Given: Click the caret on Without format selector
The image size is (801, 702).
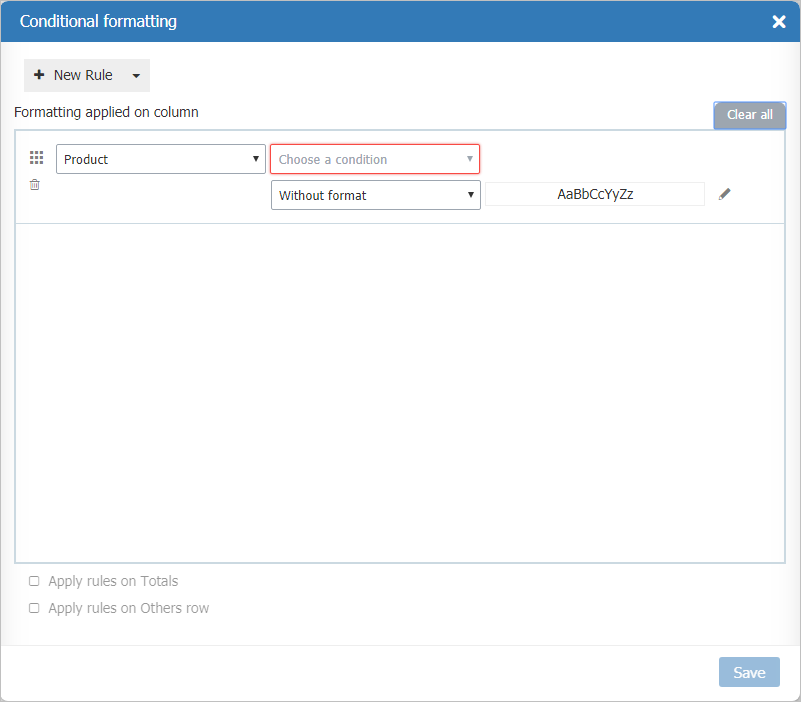Looking at the screenshot, I should point(470,194).
